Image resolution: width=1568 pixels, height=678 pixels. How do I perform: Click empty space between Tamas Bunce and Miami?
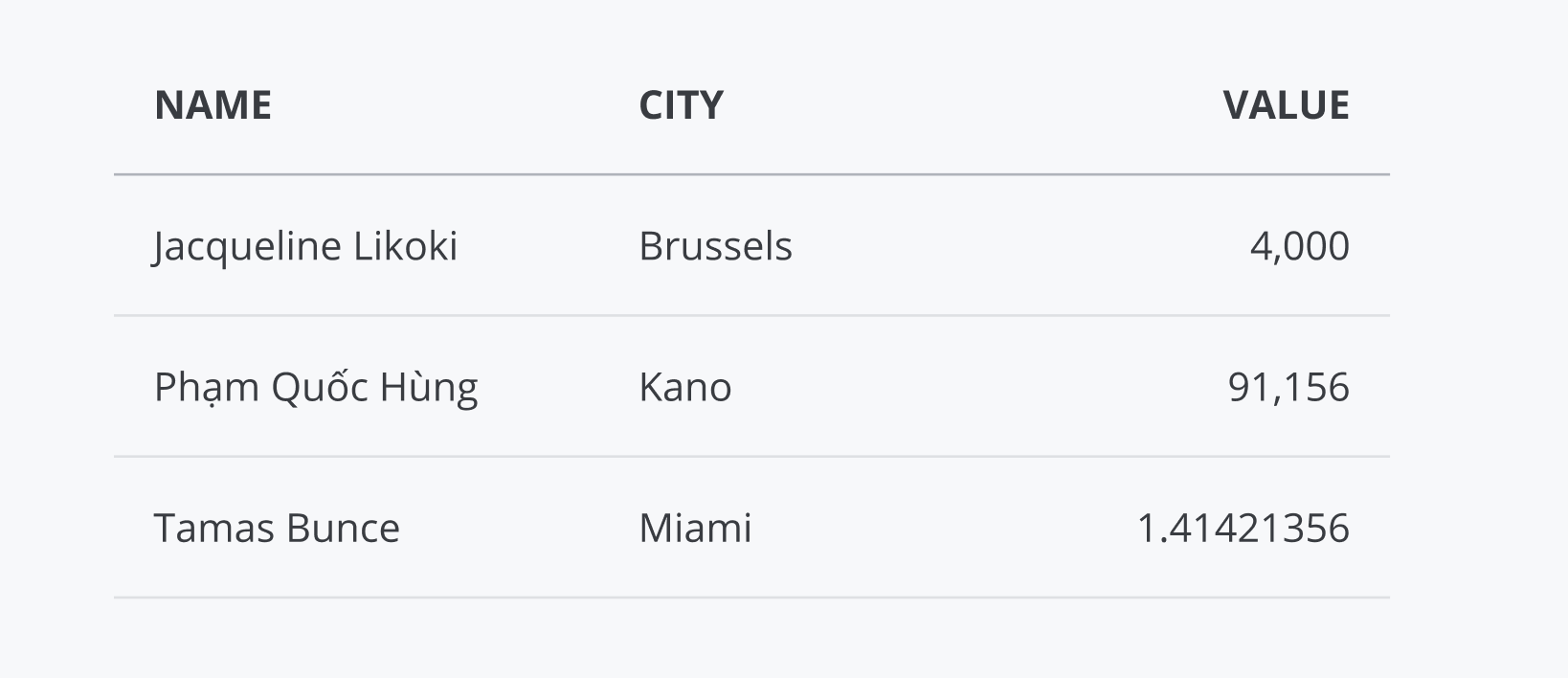[517, 528]
